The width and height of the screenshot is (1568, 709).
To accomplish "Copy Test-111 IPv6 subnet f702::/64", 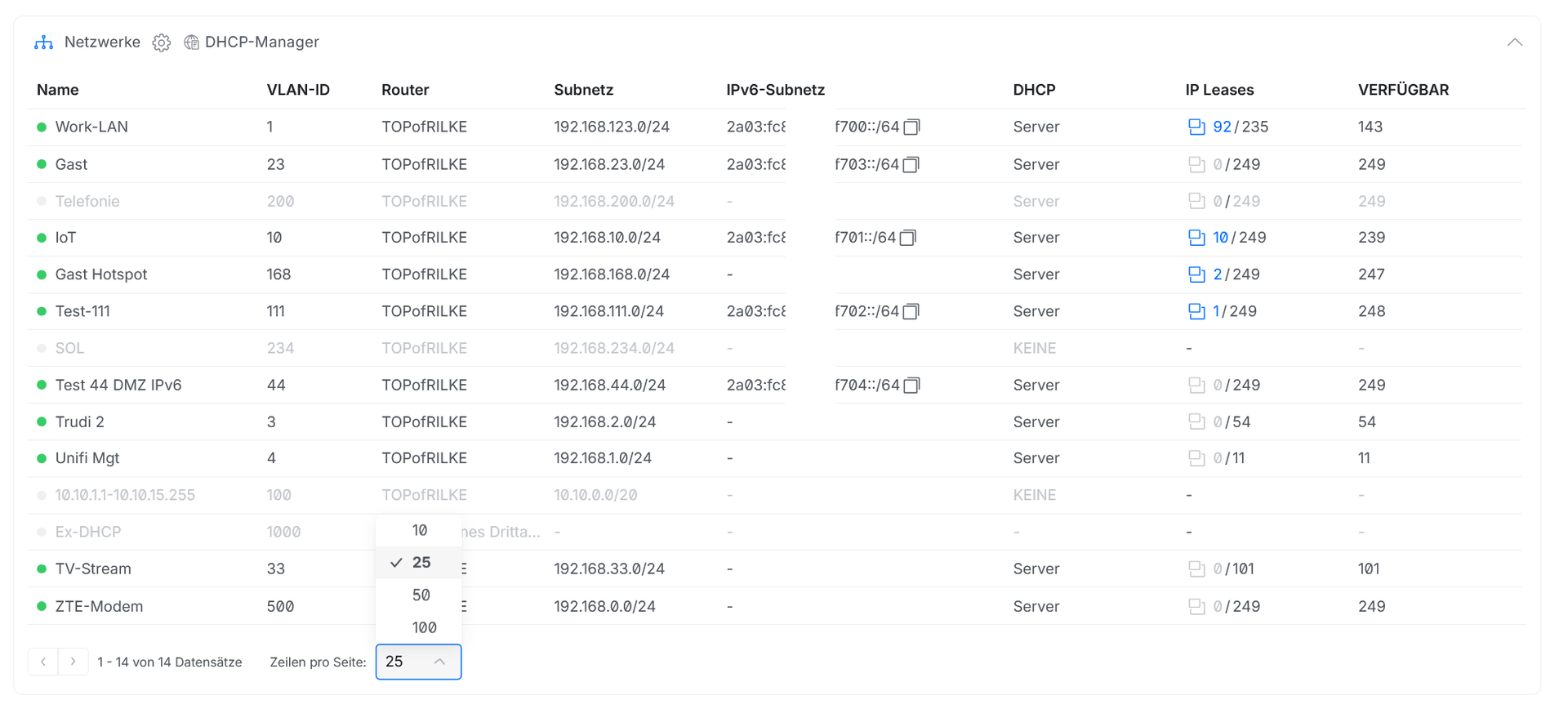I will pyautogui.click(x=911, y=311).
